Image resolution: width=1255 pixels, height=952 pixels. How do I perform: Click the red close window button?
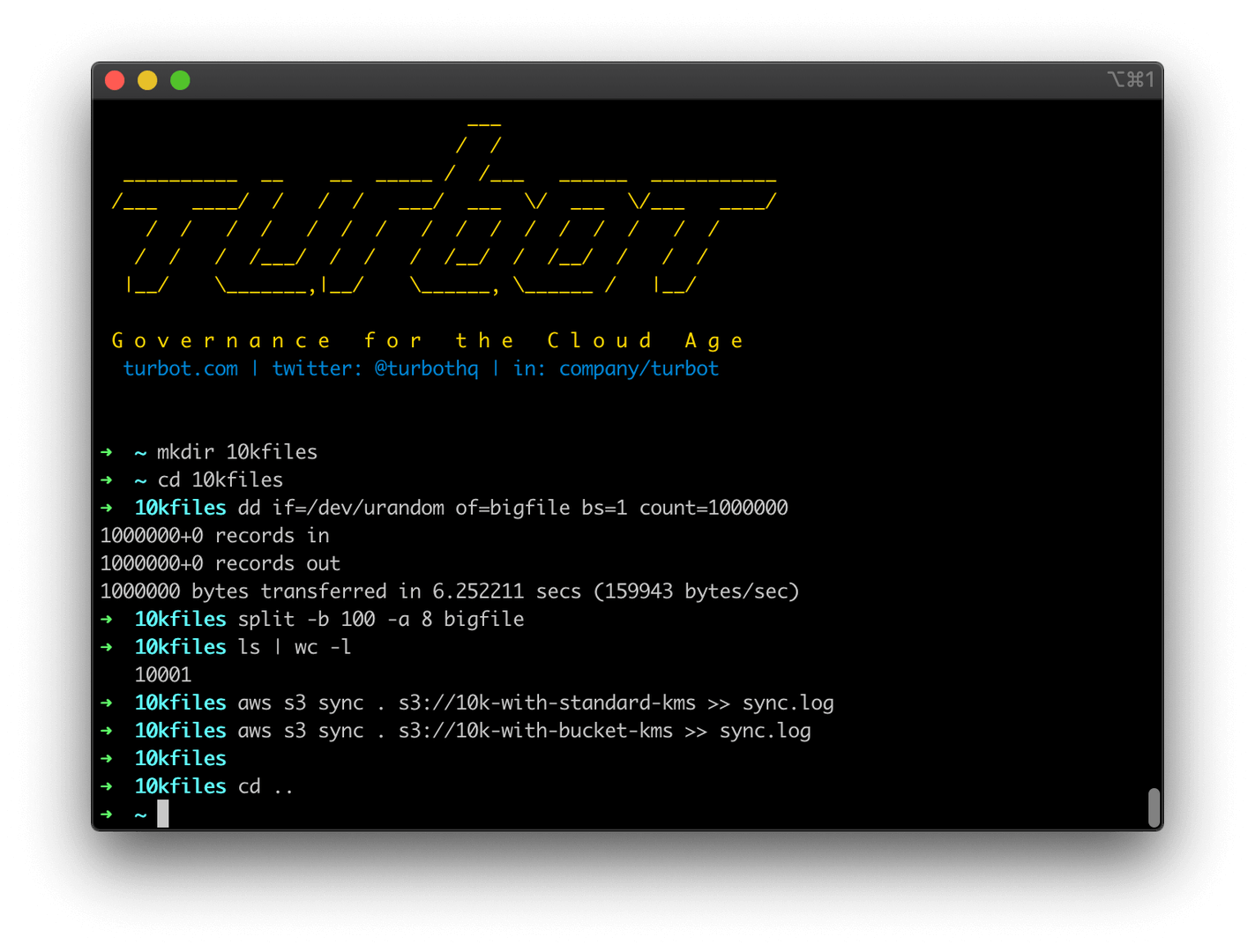pyautogui.click(x=115, y=80)
